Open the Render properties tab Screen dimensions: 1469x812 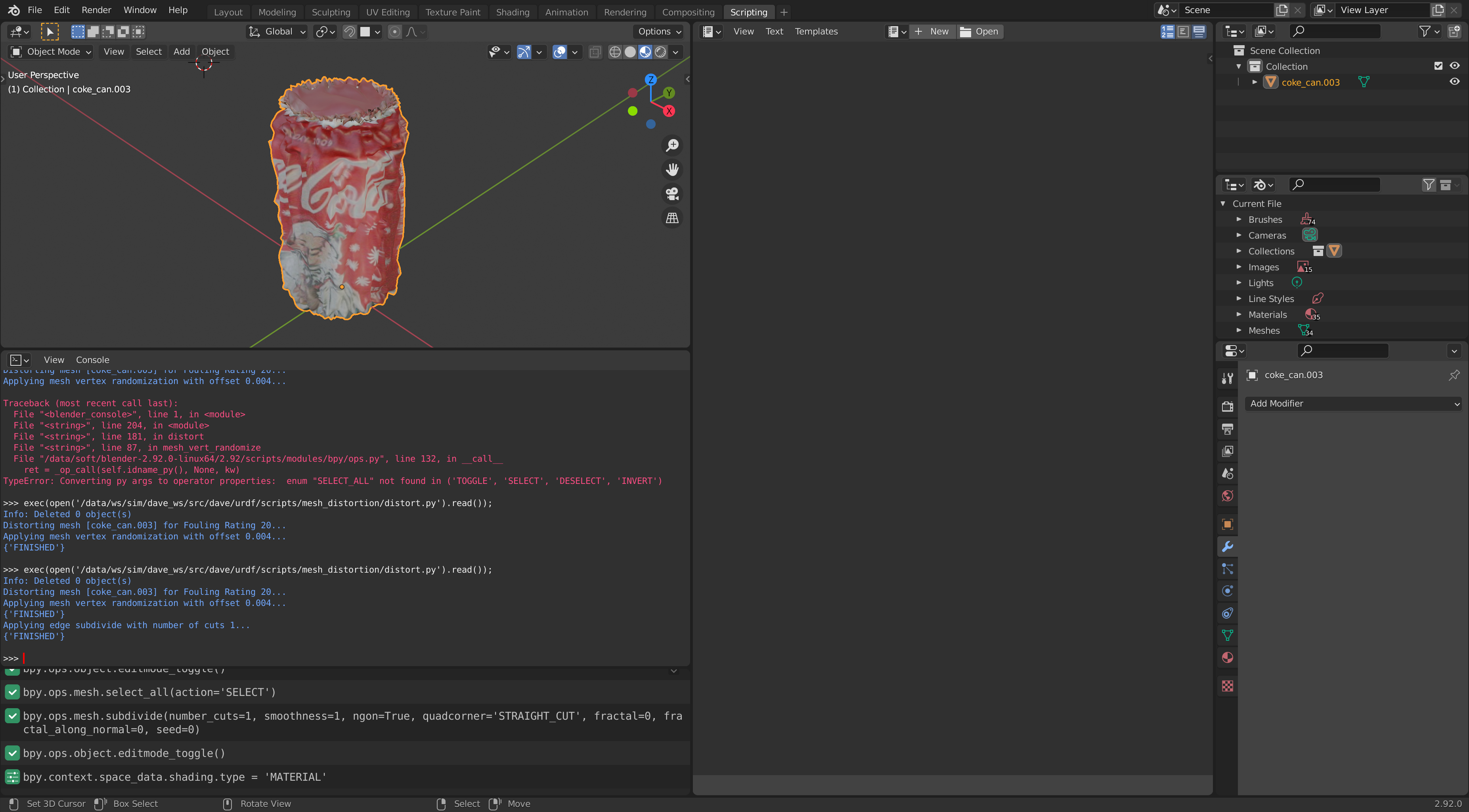pos(1227,406)
